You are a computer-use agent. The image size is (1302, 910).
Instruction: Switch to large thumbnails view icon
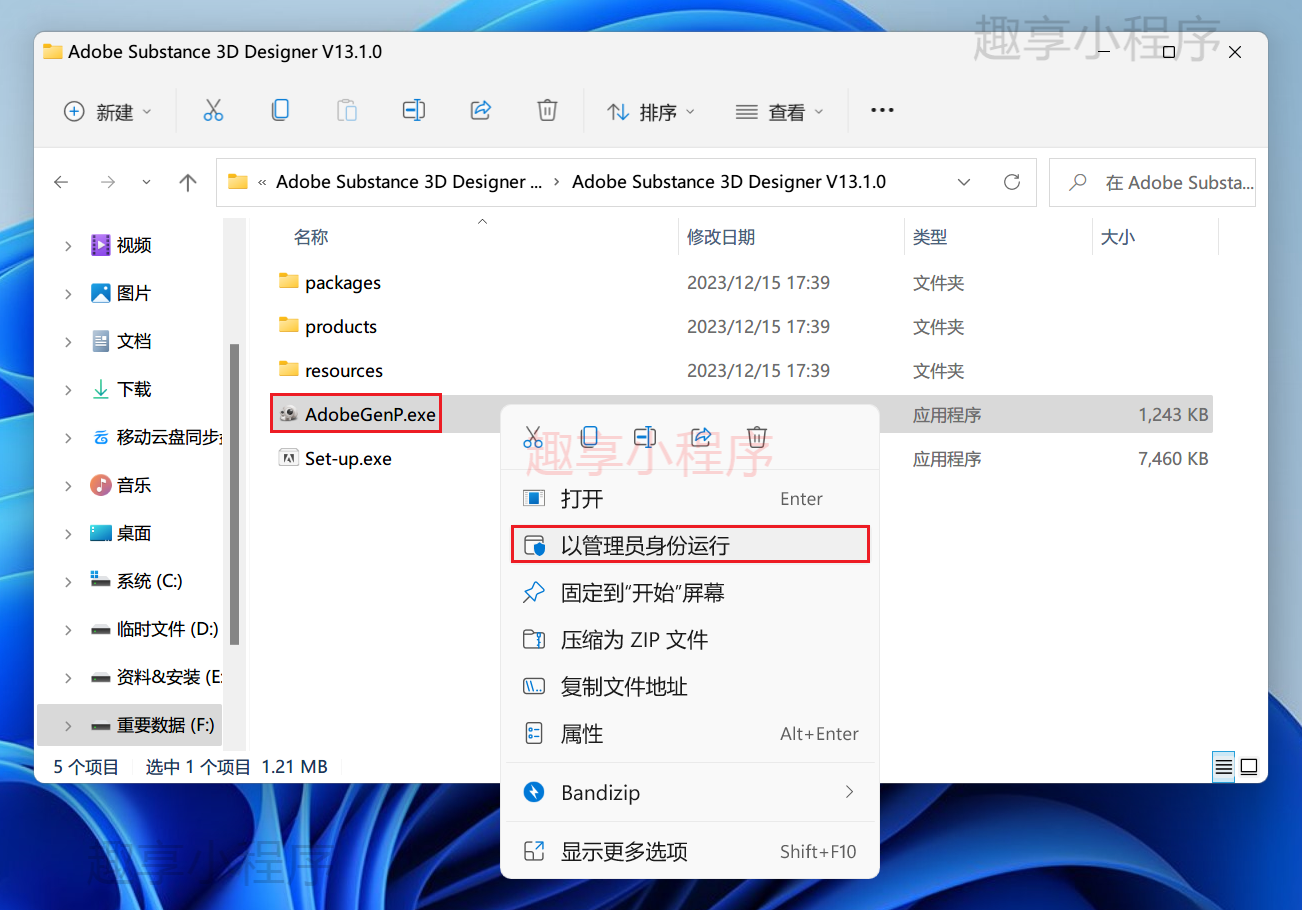point(1249,767)
